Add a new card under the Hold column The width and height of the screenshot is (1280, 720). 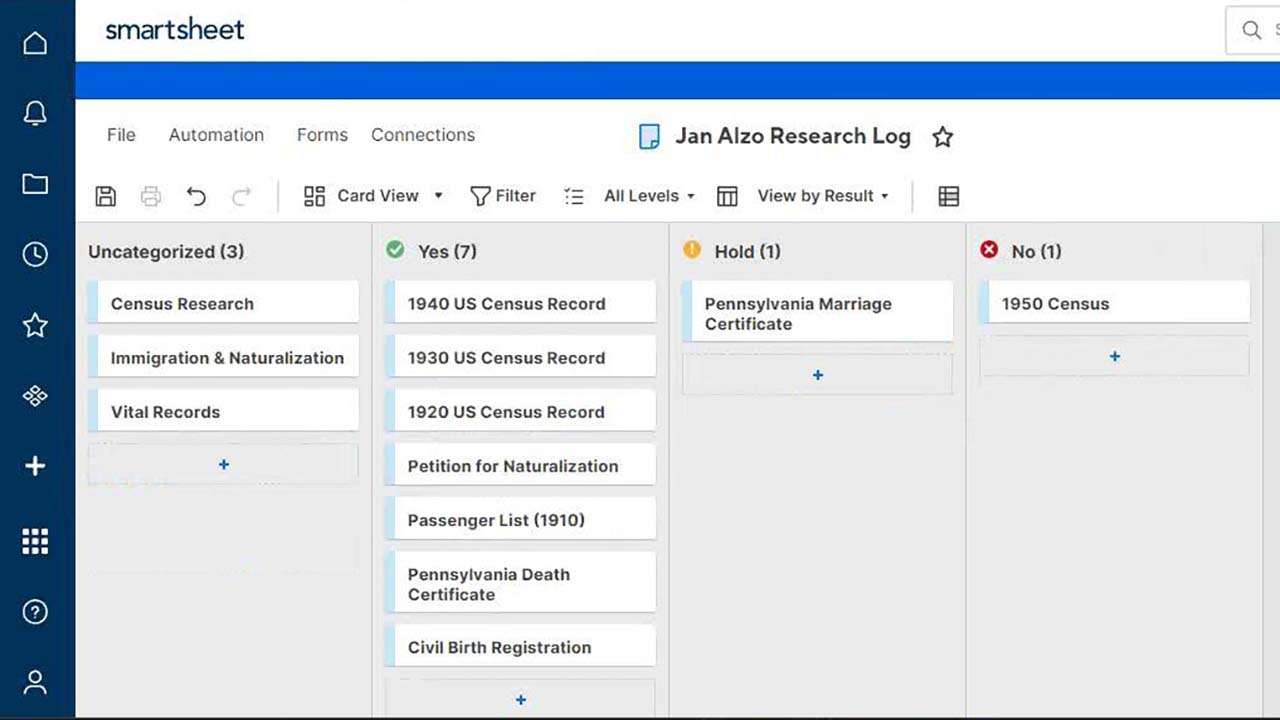point(817,375)
